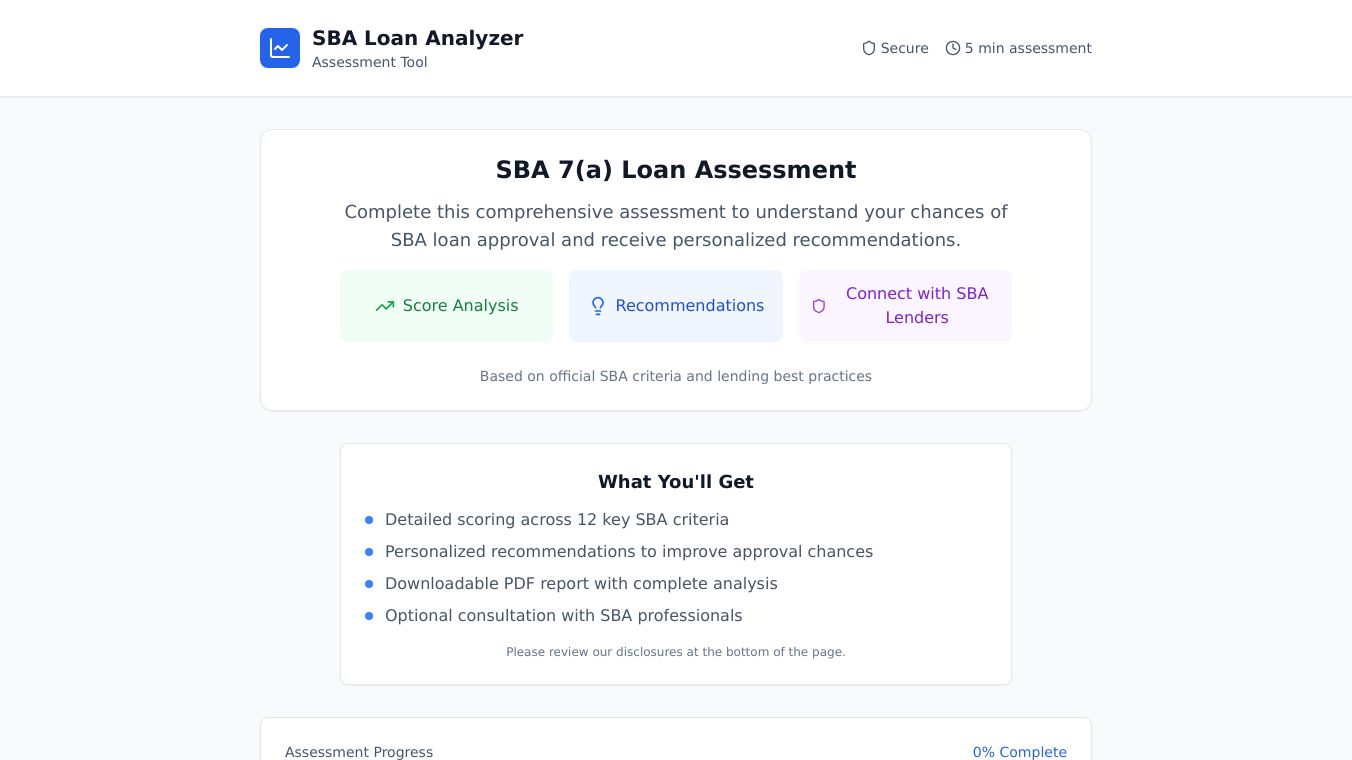Screen dimensions: 1352x760
Task: Click the clock icon beside 5 min assessment
Action: click(953, 48)
